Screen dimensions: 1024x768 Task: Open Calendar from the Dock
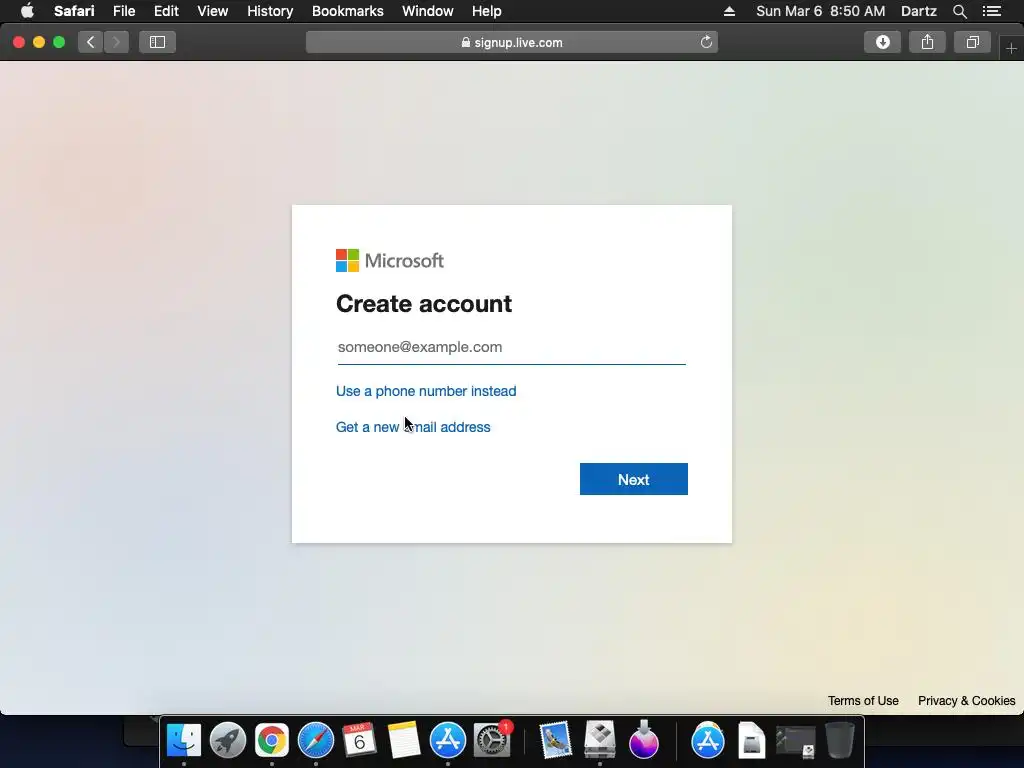coord(359,741)
